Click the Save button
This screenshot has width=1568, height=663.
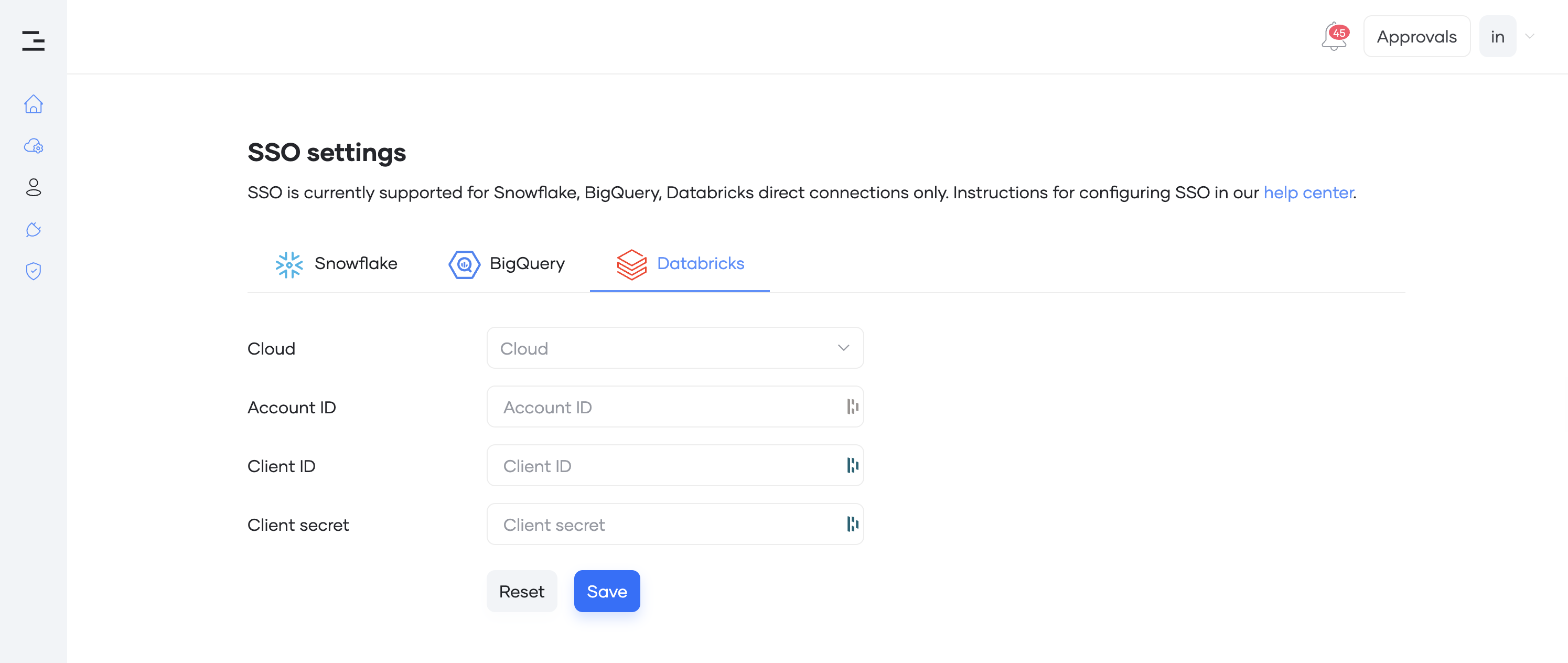607,591
